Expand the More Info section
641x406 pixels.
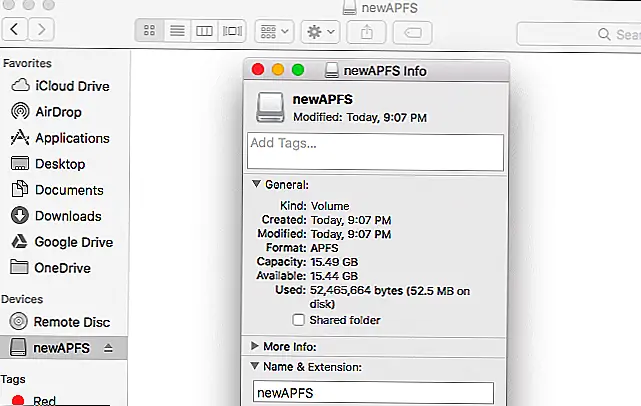coord(256,346)
